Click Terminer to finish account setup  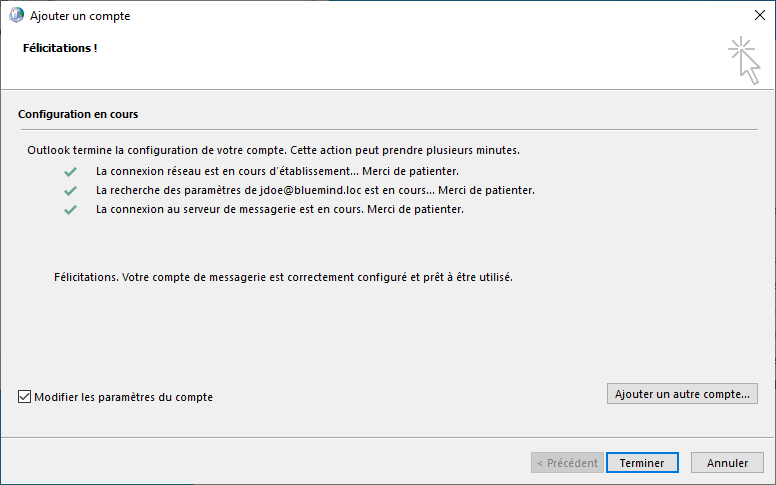click(x=642, y=463)
